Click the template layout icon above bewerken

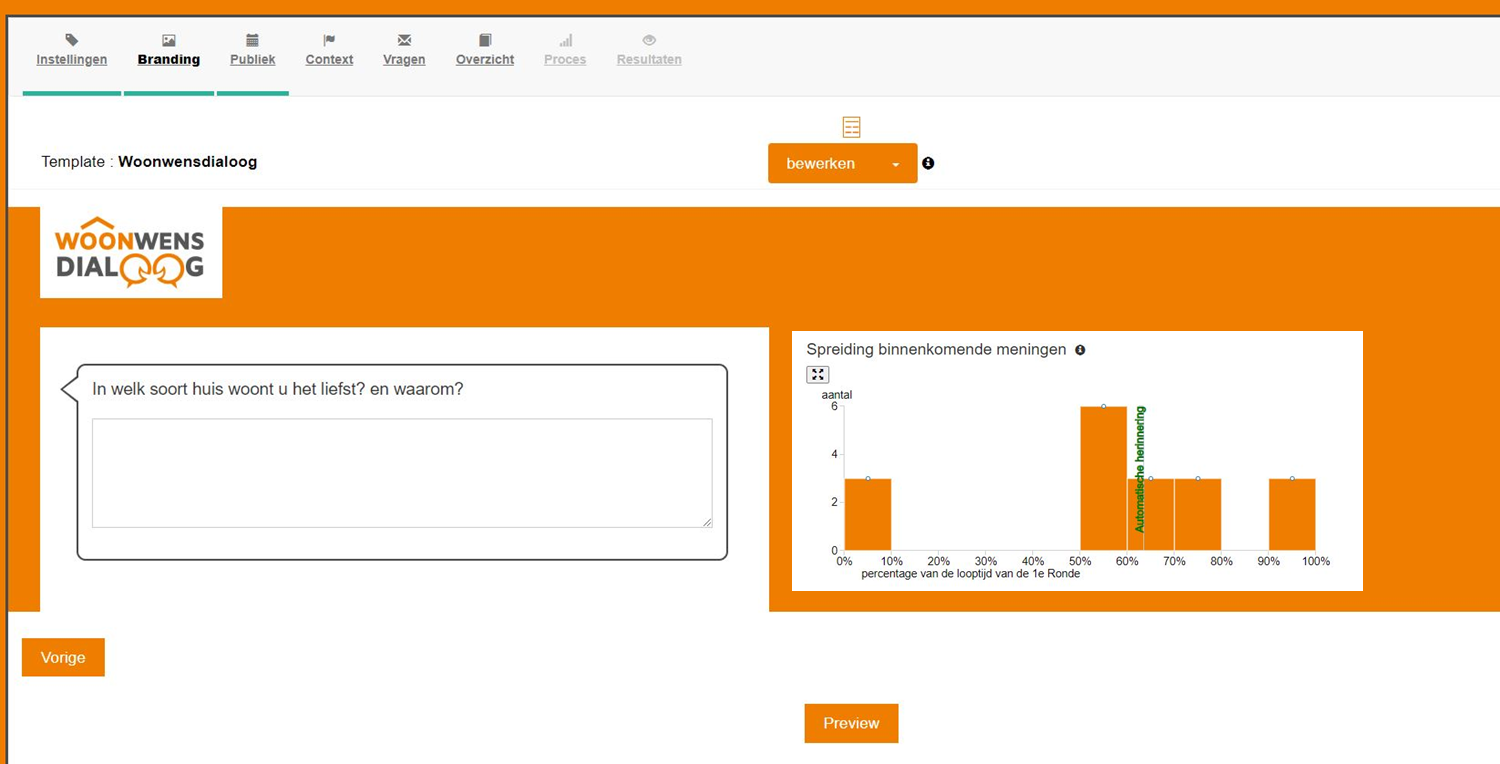coord(851,127)
